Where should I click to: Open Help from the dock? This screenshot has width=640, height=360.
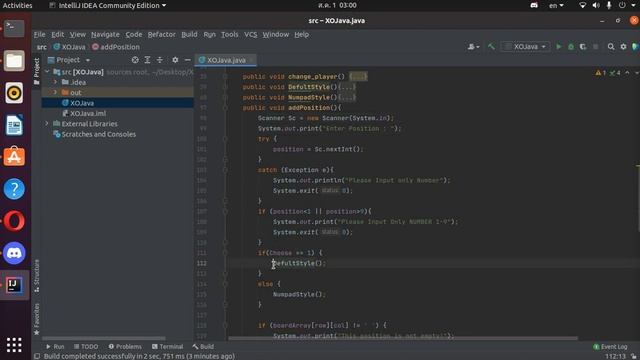[14, 189]
